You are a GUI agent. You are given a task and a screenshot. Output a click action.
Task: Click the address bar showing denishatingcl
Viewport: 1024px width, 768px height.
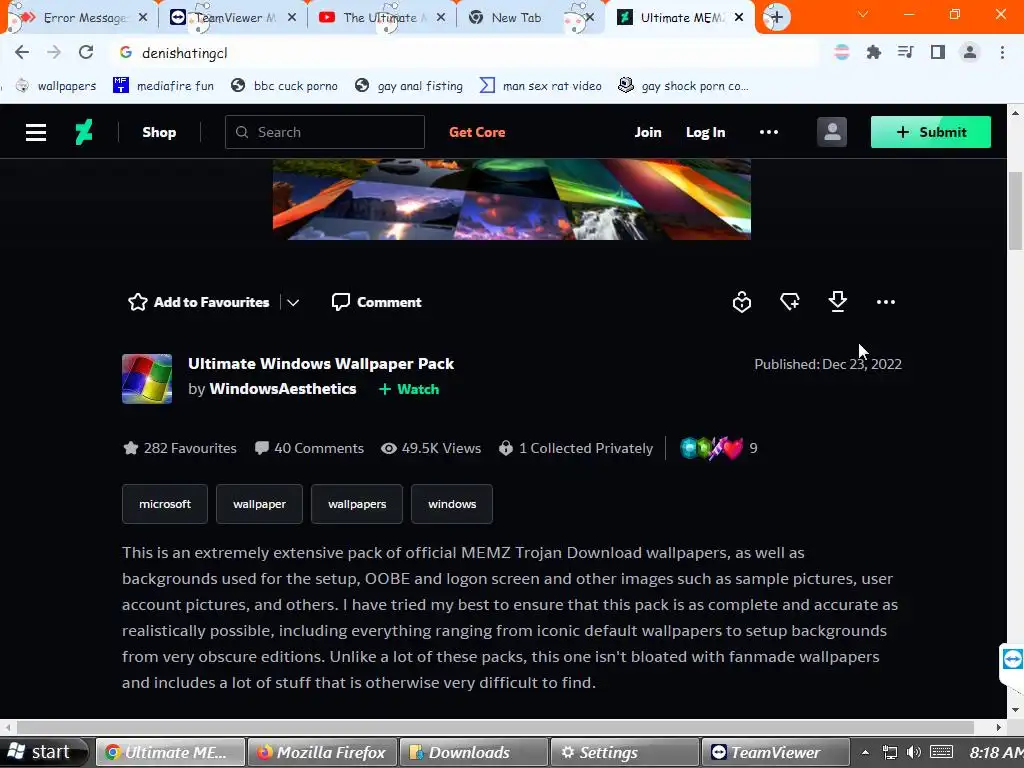[x=467, y=53]
